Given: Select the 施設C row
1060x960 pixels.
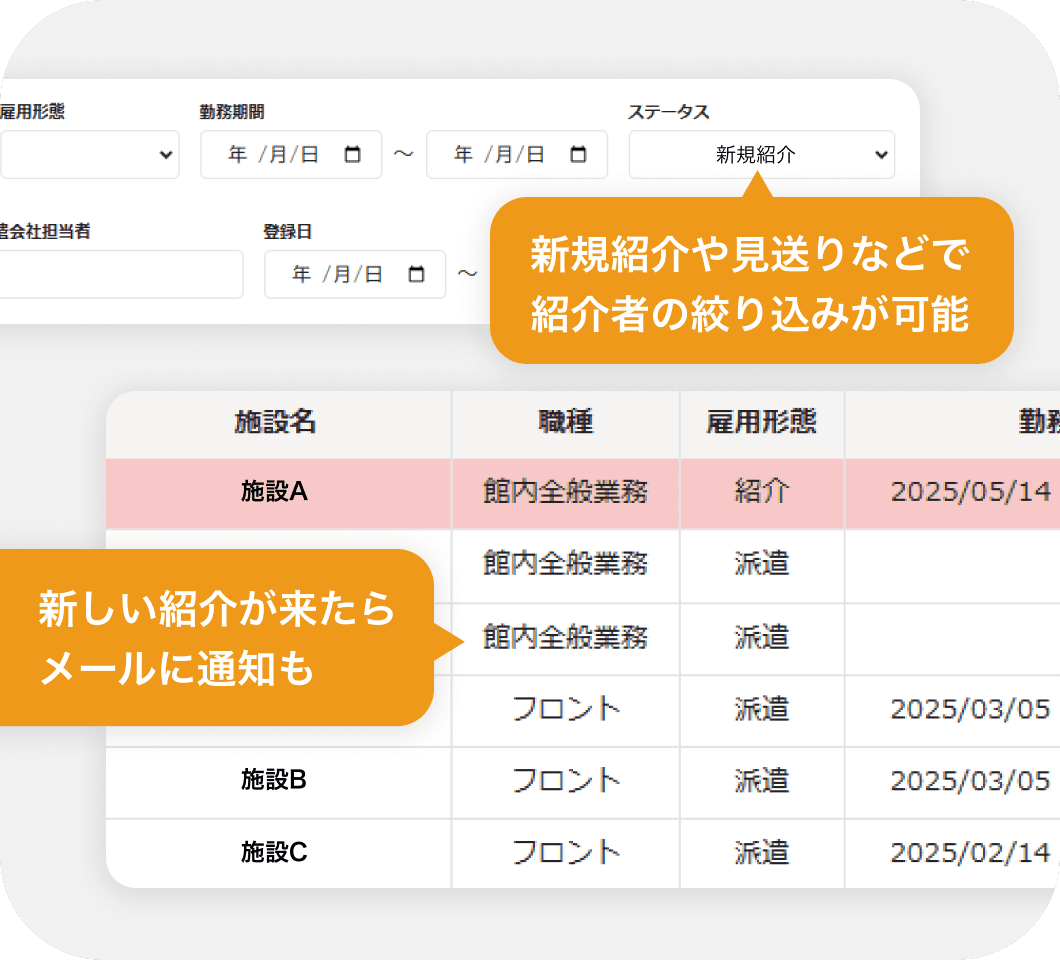Looking at the screenshot, I should pyautogui.click(x=274, y=852).
